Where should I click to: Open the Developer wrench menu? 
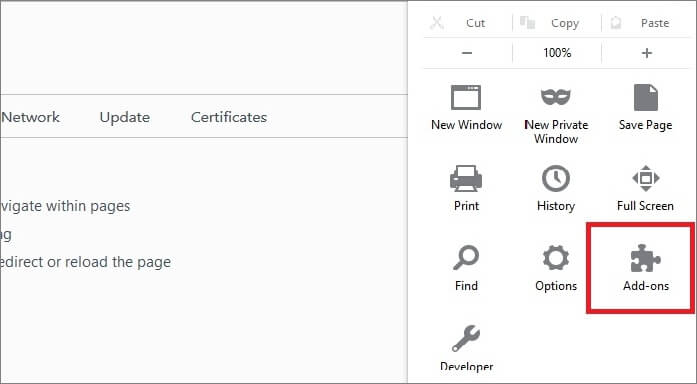tap(466, 348)
